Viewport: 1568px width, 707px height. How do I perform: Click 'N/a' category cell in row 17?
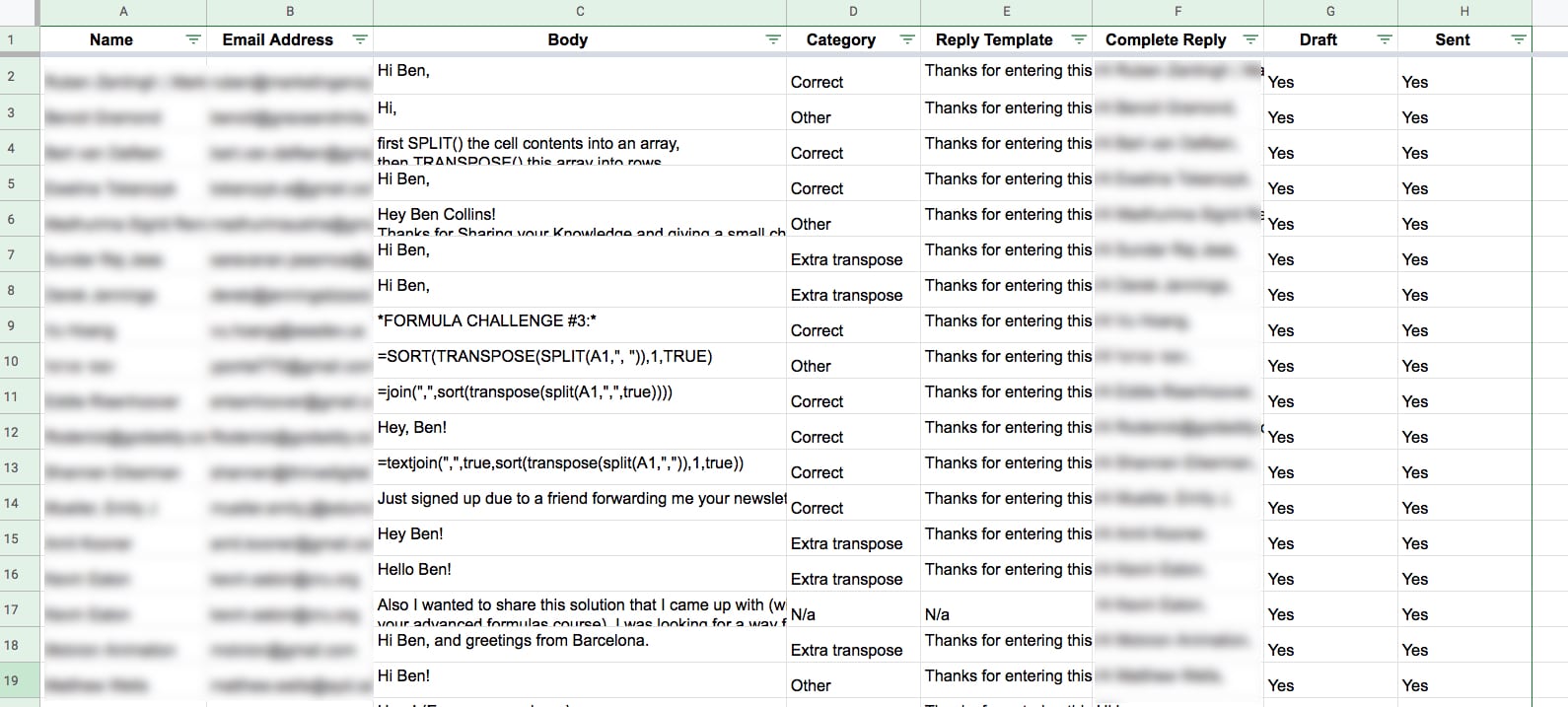click(853, 609)
